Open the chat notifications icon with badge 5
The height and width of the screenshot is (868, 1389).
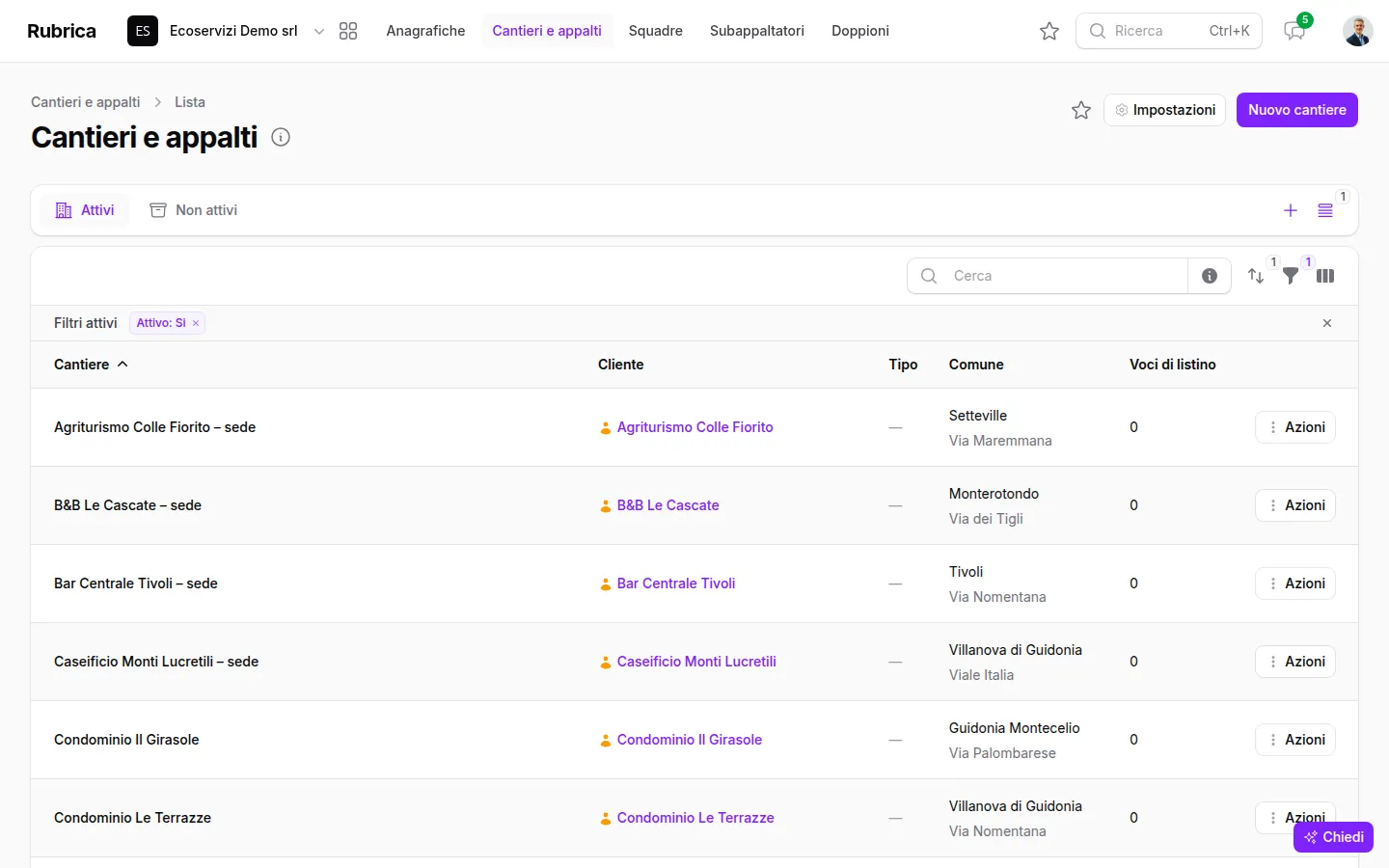pyautogui.click(x=1294, y=31)
